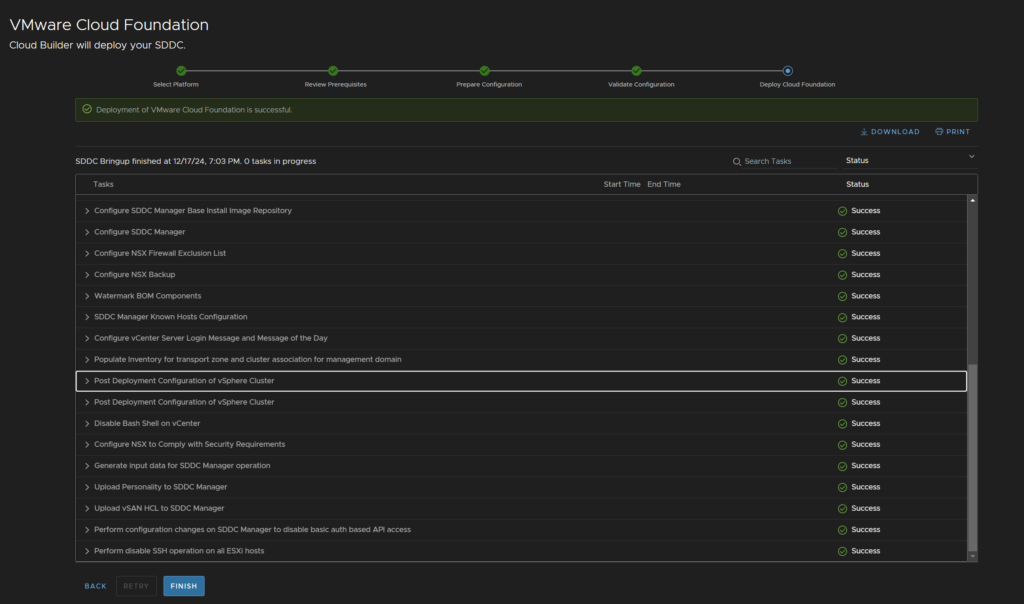Click 'SDDC Bringup finished at 12/17/24' status text
The image size is (1024, 604).
pos(195,161)
